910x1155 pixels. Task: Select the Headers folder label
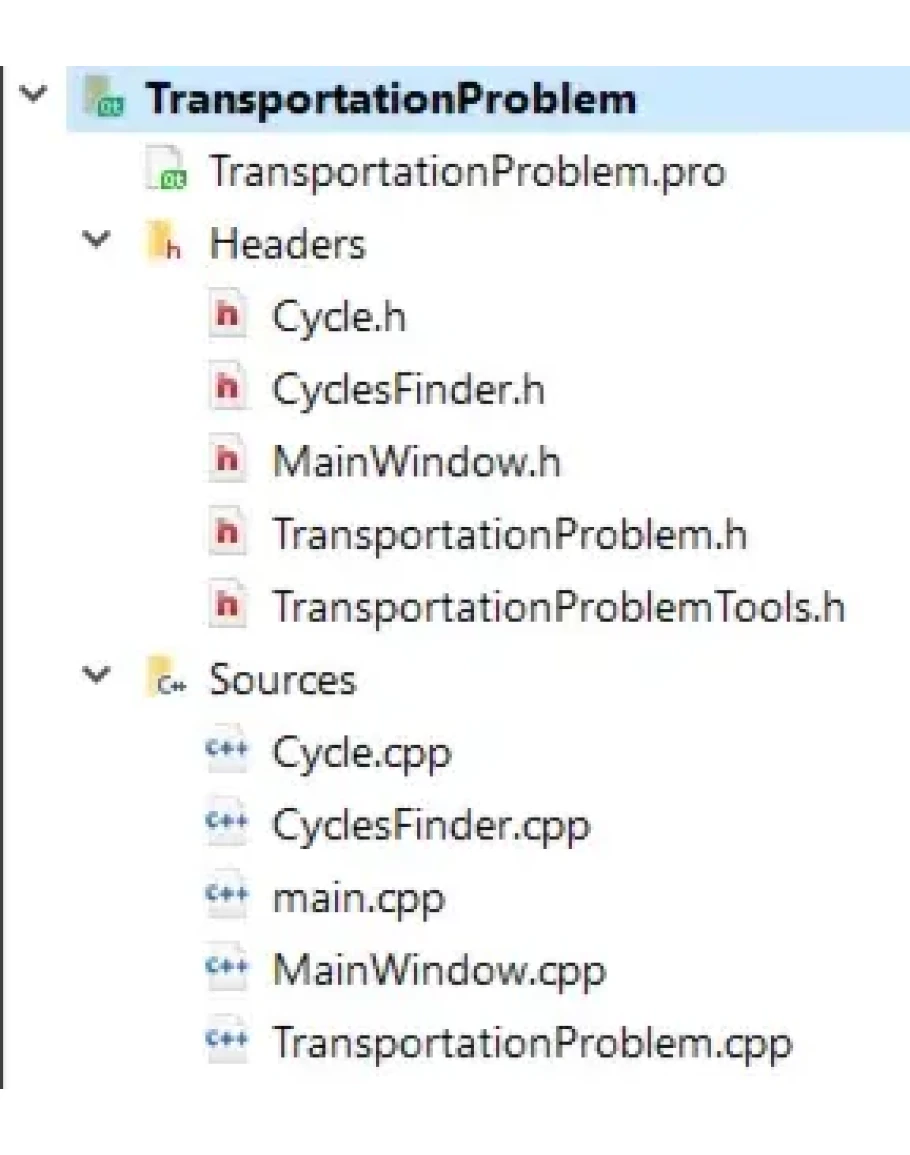(x=287, y=244)
